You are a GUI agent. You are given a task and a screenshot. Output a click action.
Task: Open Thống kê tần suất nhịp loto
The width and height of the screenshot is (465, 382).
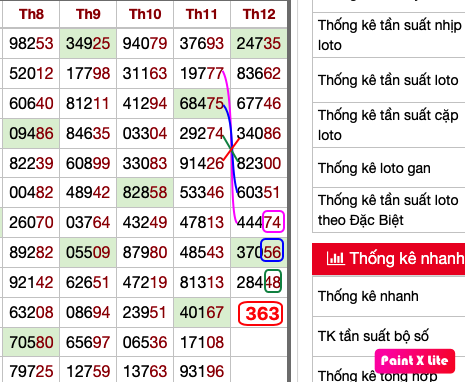pyautogui.click(x=389, y=35)
